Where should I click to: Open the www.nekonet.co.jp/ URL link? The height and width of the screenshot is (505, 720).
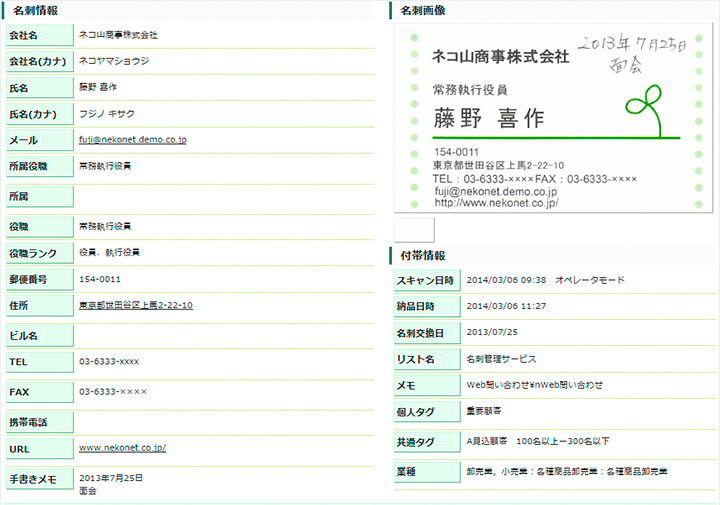coord(122,448)
